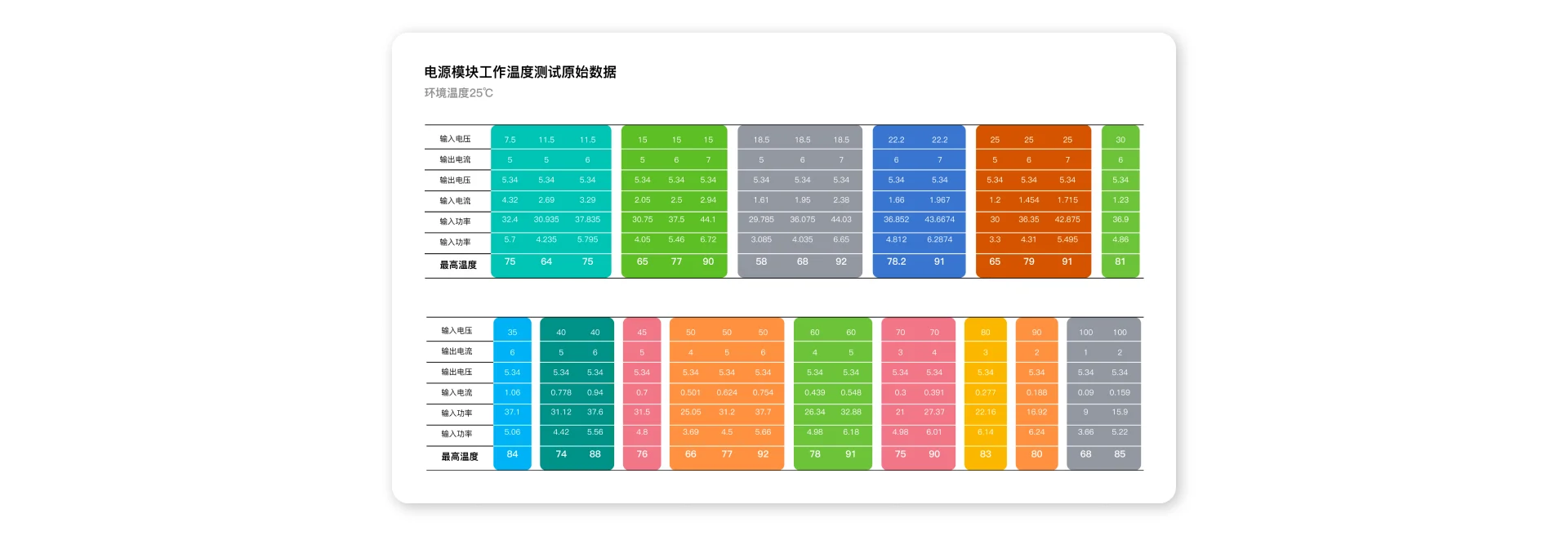Click the 44.1 power cell
Screen dimensions: 1568x536
[x=708, y=220]
